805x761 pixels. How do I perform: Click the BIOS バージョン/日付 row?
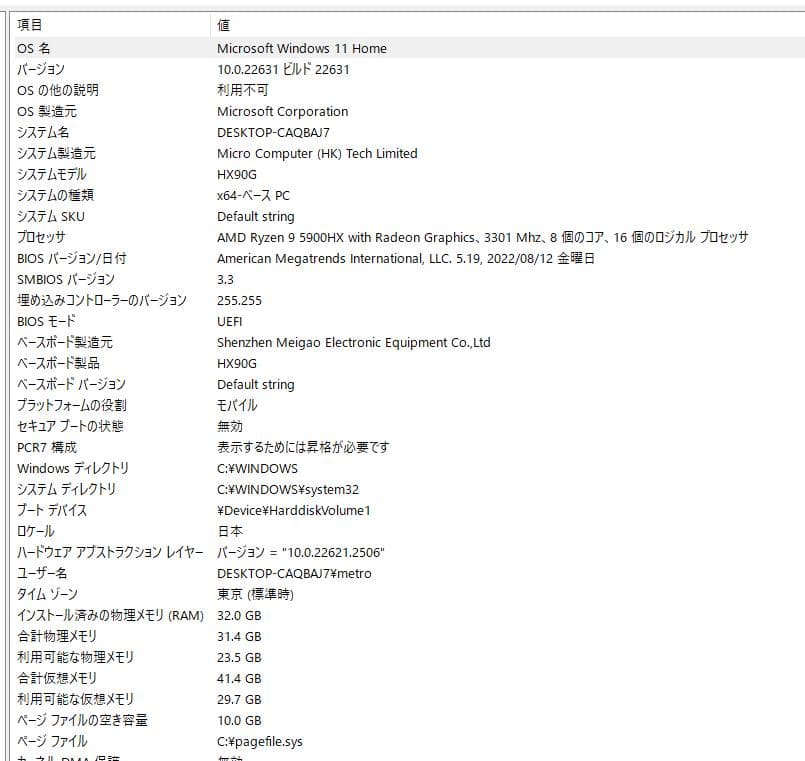click(71, 258)
